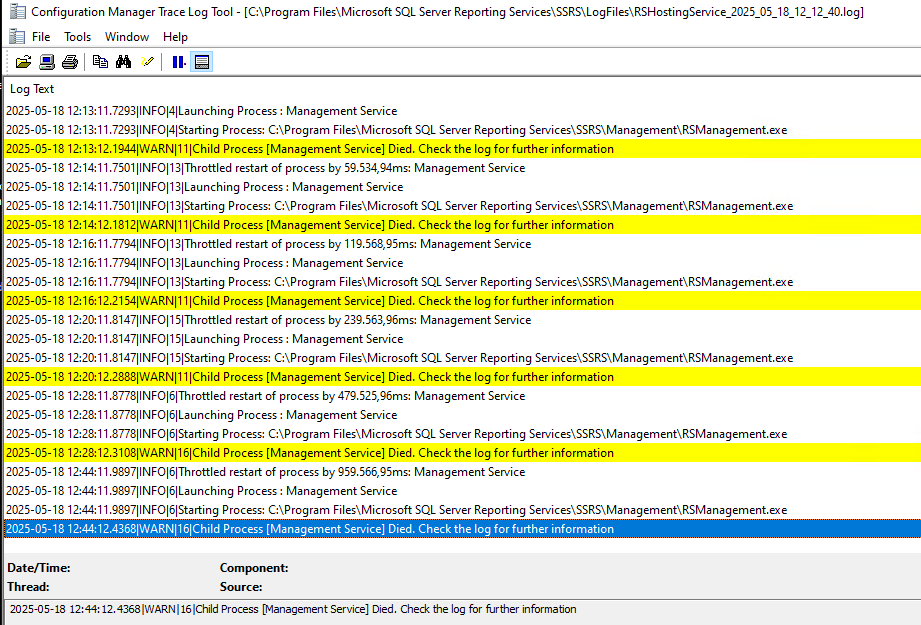The width and height of the screenshot is (921, 625).
Task: Select the 12:20:11 Launching Process row
Action: [462, 339]
